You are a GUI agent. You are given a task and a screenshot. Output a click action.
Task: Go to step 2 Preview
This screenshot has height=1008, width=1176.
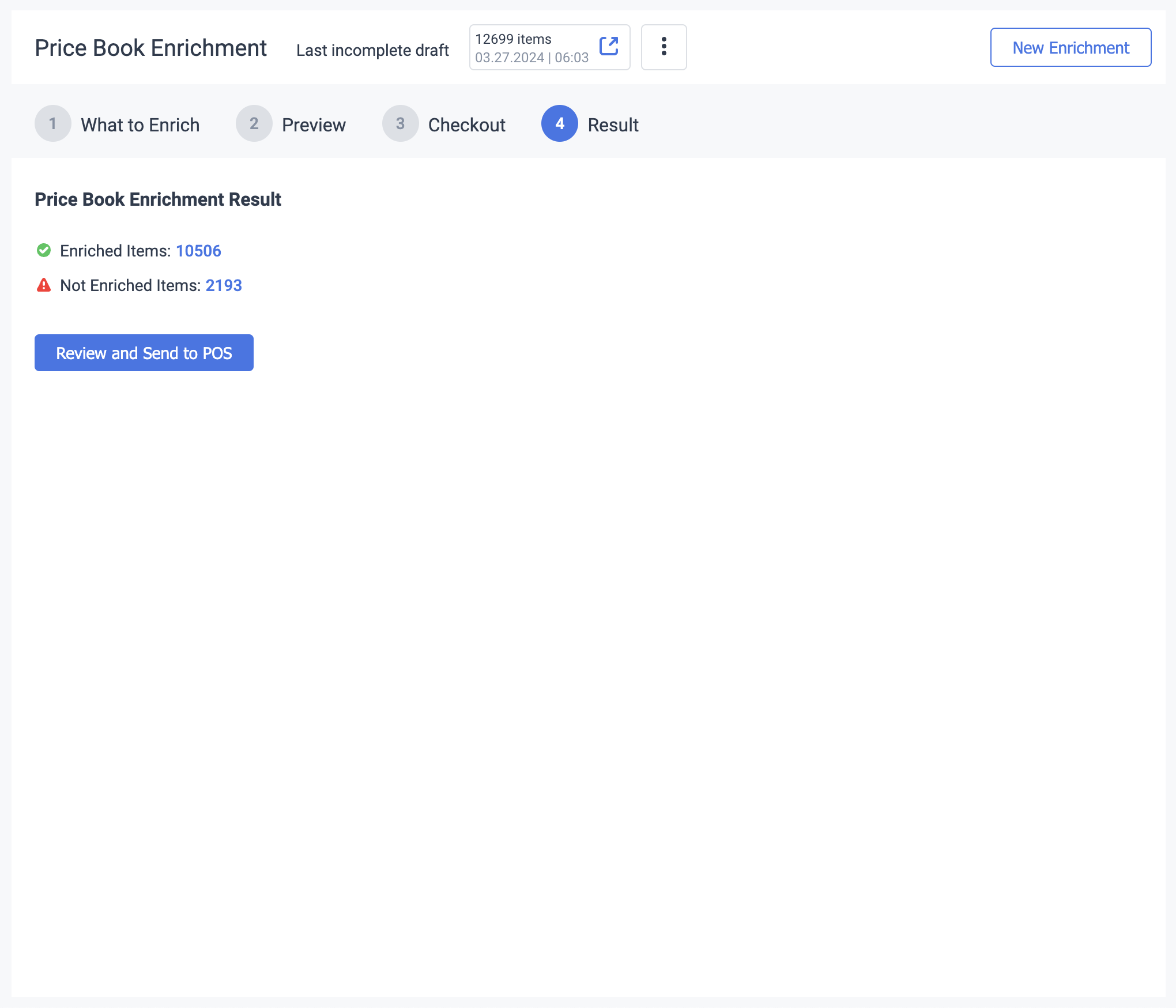(291, 124)
